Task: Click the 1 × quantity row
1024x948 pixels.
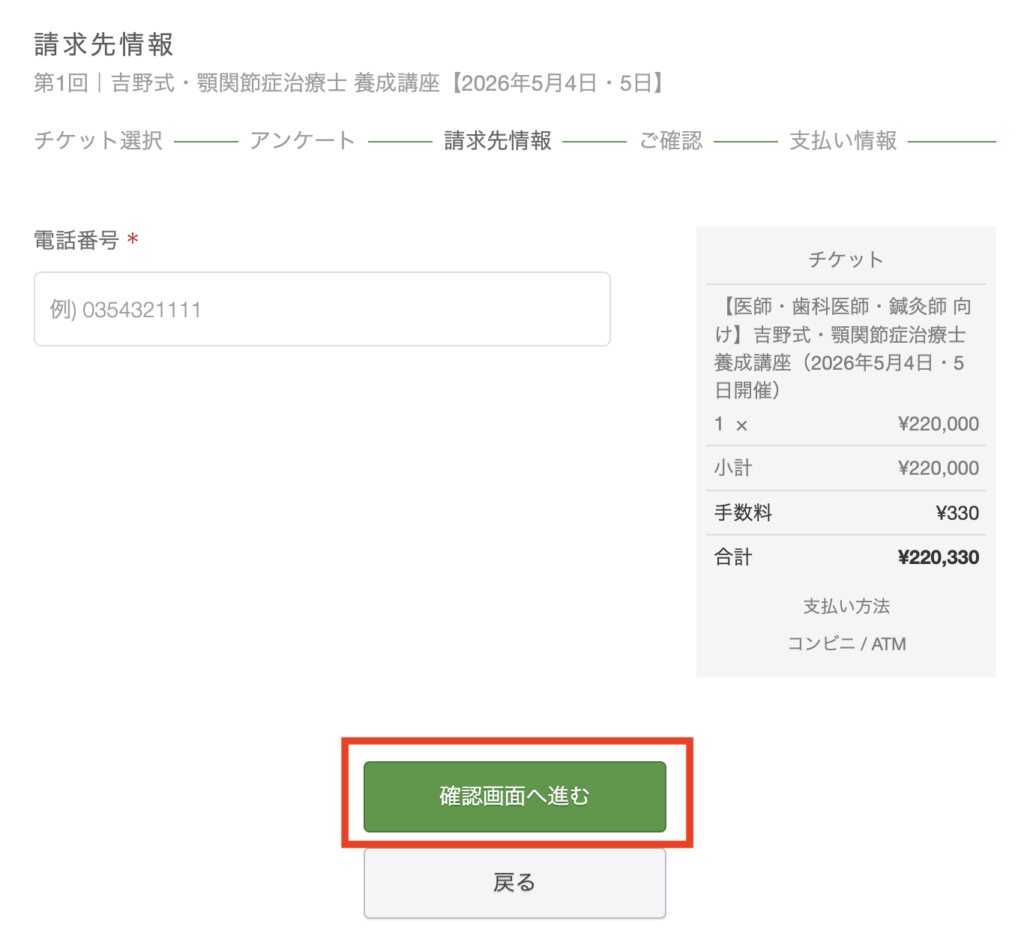Action: [846, 424]
